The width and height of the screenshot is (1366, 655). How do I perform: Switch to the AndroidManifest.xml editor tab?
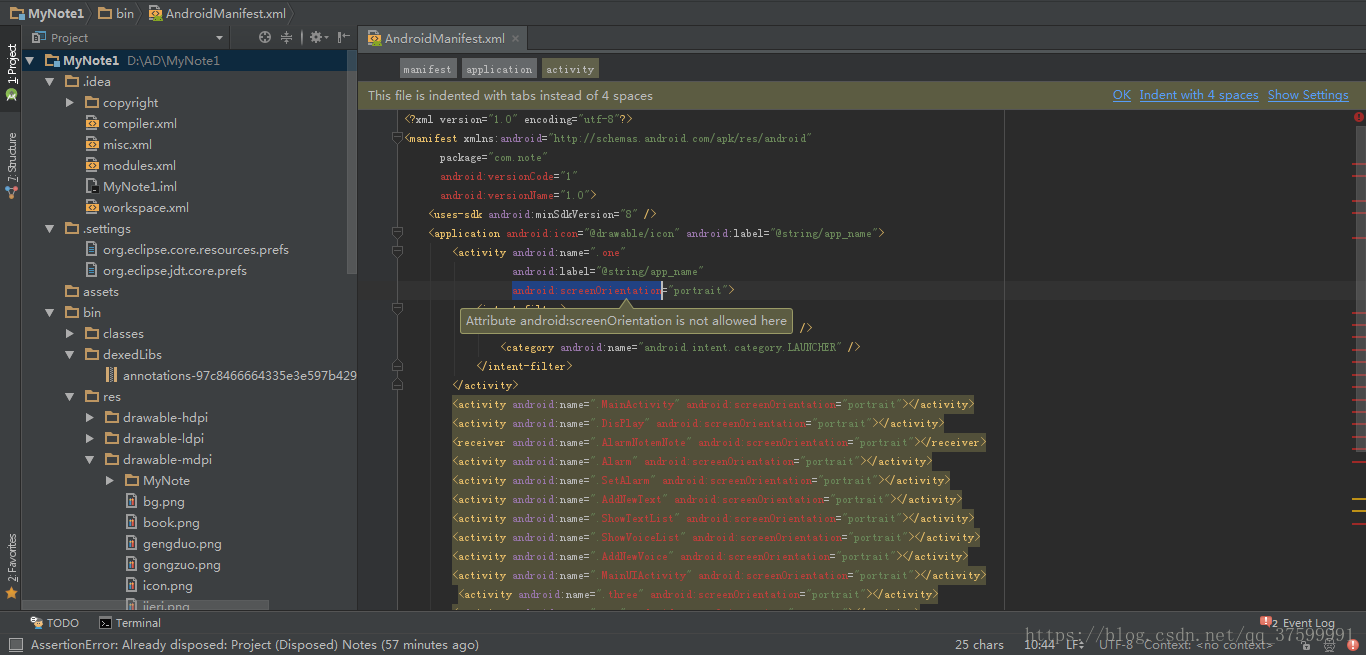coord(444,39)
